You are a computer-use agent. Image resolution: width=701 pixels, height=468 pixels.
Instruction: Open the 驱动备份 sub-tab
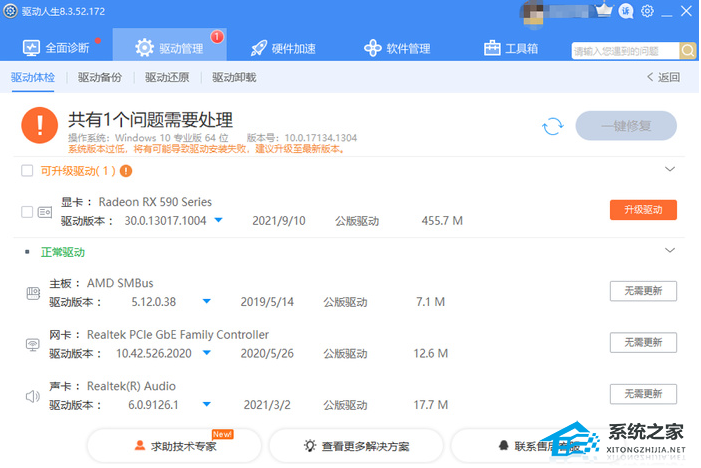point(100,77)
